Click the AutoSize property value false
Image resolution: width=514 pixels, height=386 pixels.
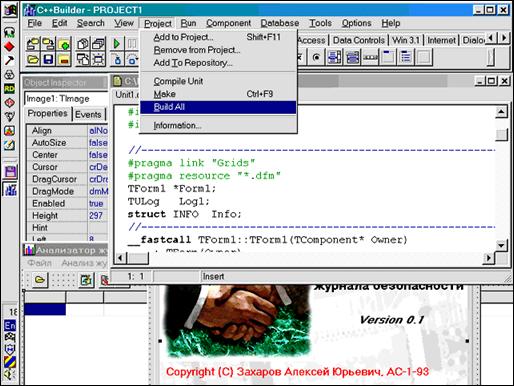click(x=98, y=143)
